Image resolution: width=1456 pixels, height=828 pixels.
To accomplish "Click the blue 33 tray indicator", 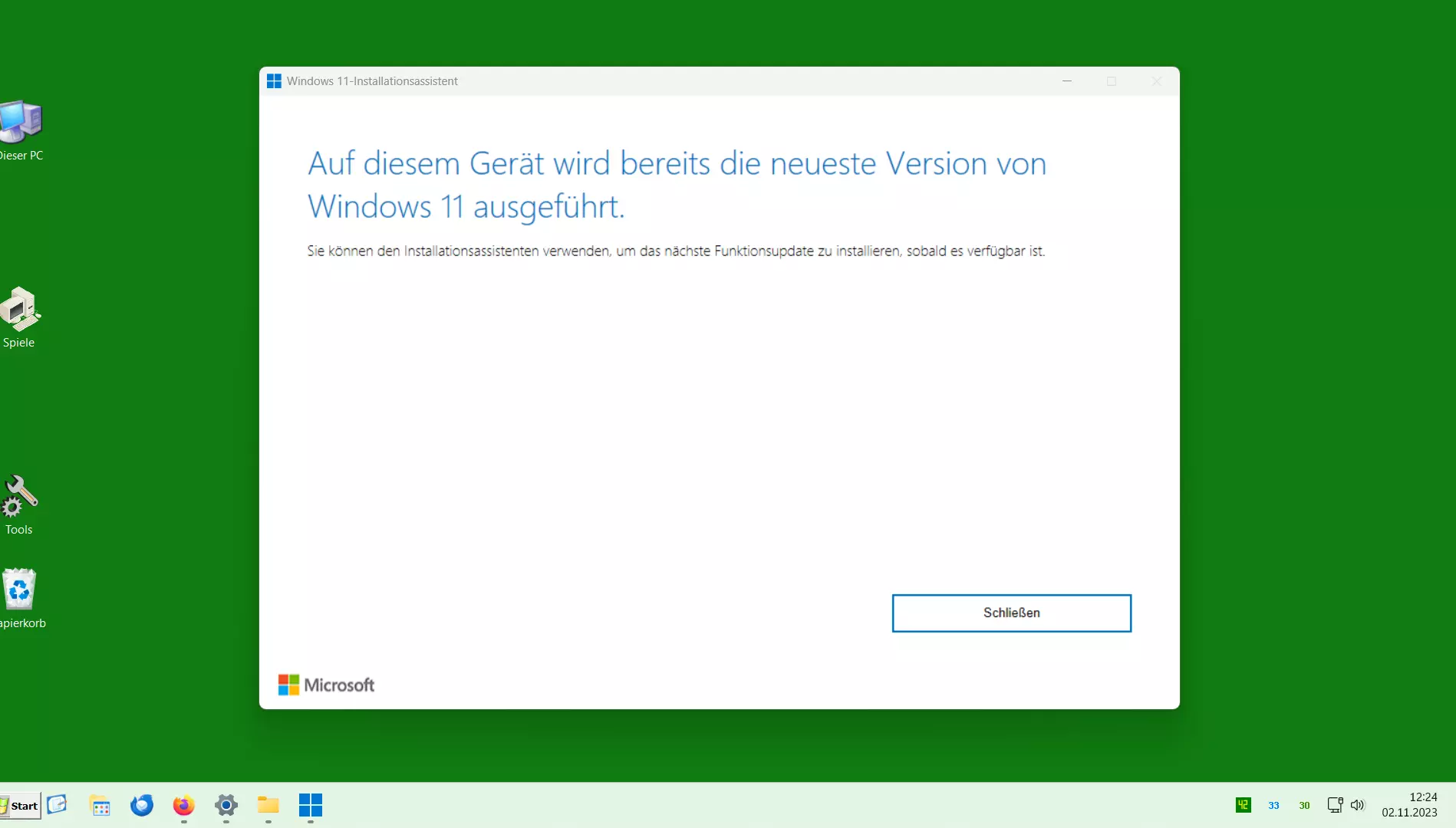I will pos(1273,806).
